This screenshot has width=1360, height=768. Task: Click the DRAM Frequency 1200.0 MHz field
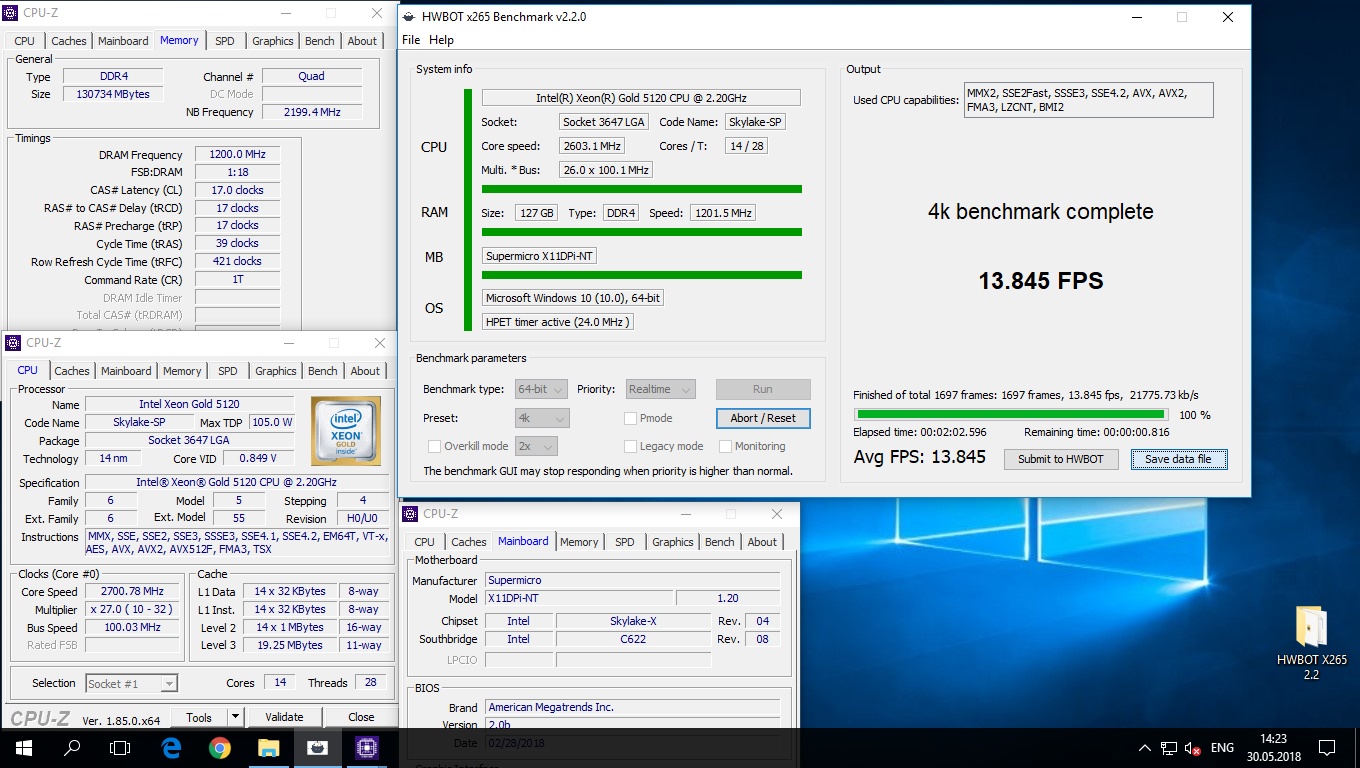237,155
